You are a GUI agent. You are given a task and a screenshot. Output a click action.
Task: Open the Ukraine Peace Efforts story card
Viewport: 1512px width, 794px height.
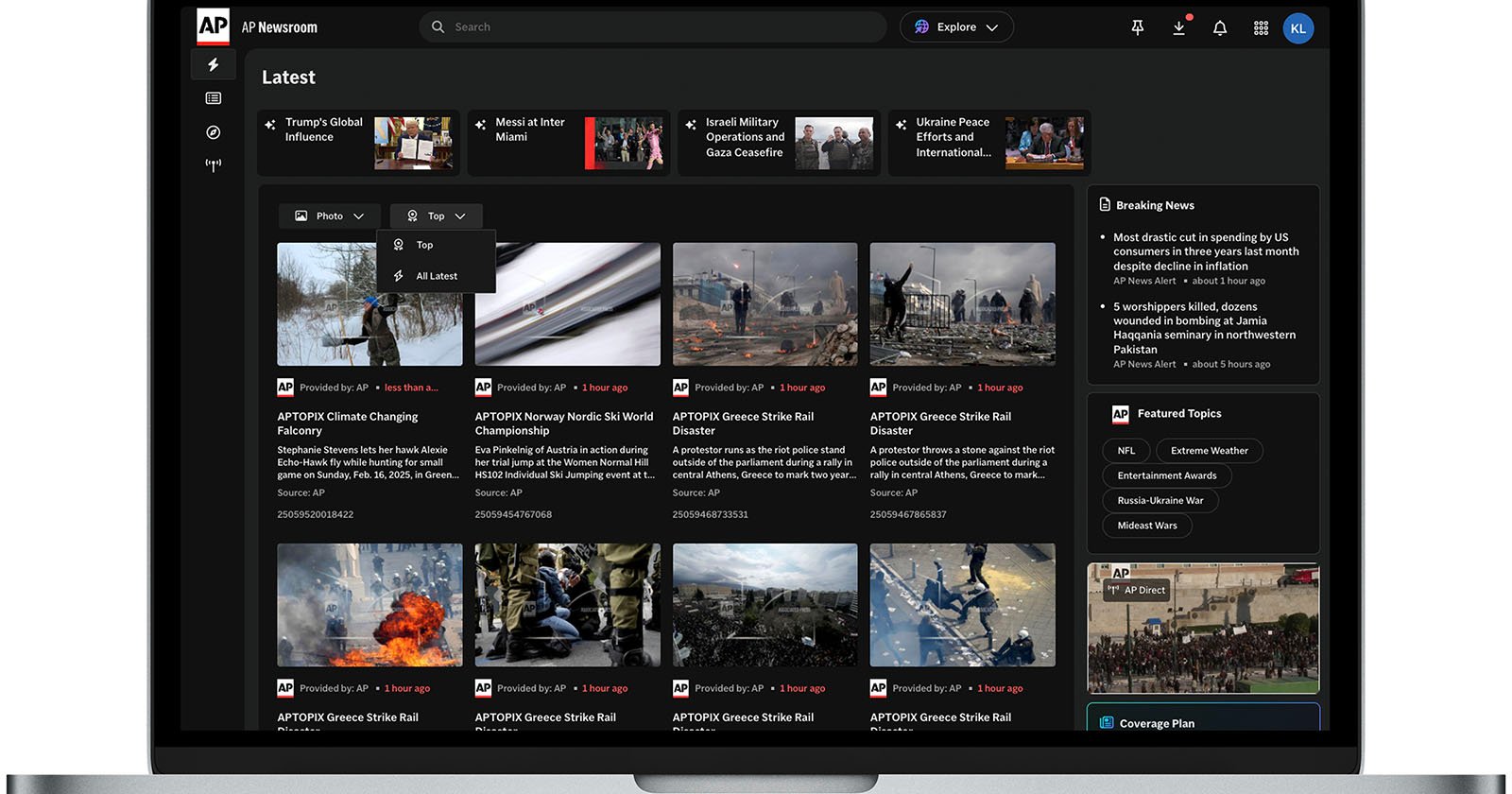pos(988,143)
